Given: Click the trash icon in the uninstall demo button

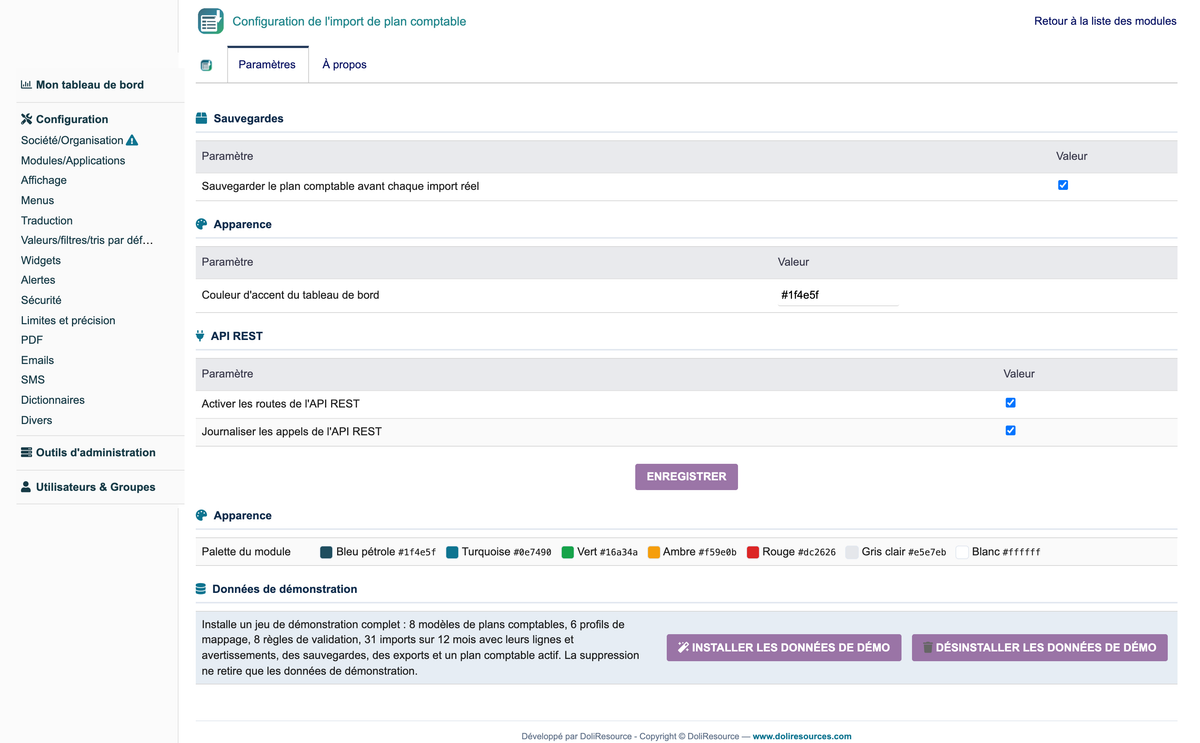Looking at the screenshot, I should click(x=927, y=648).
